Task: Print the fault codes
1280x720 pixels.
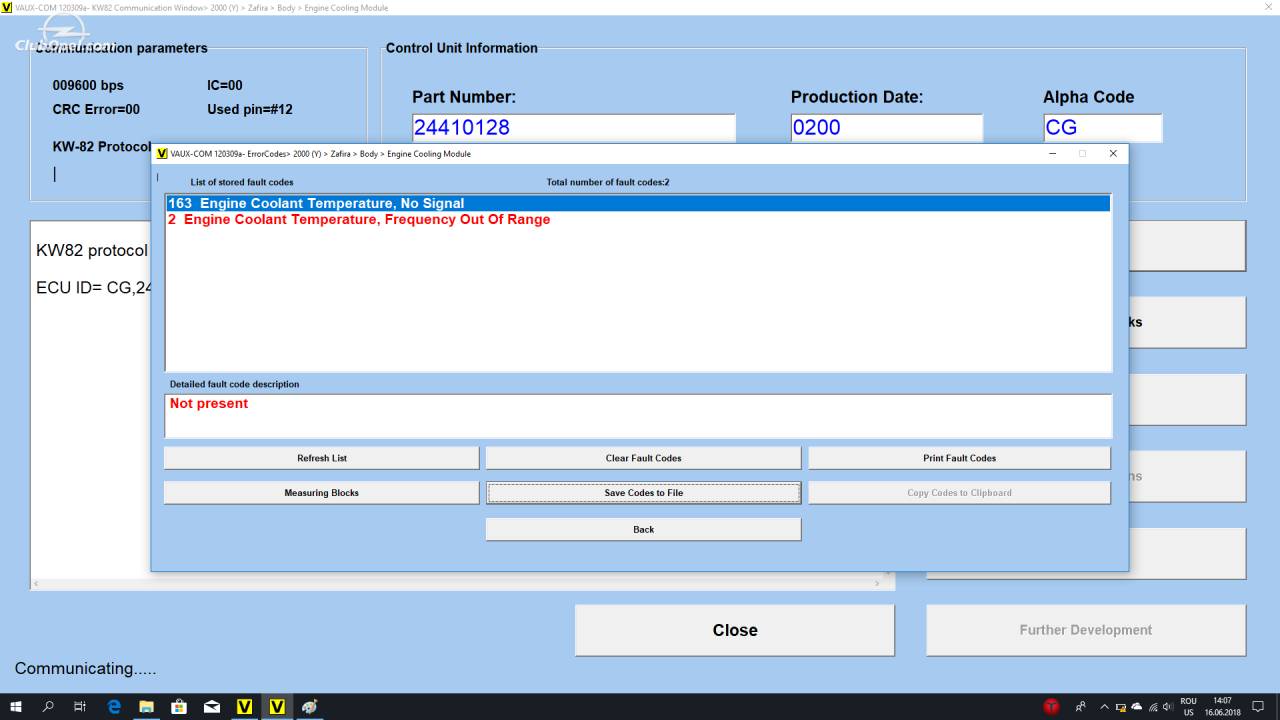Action: click(x=959, y=458)
